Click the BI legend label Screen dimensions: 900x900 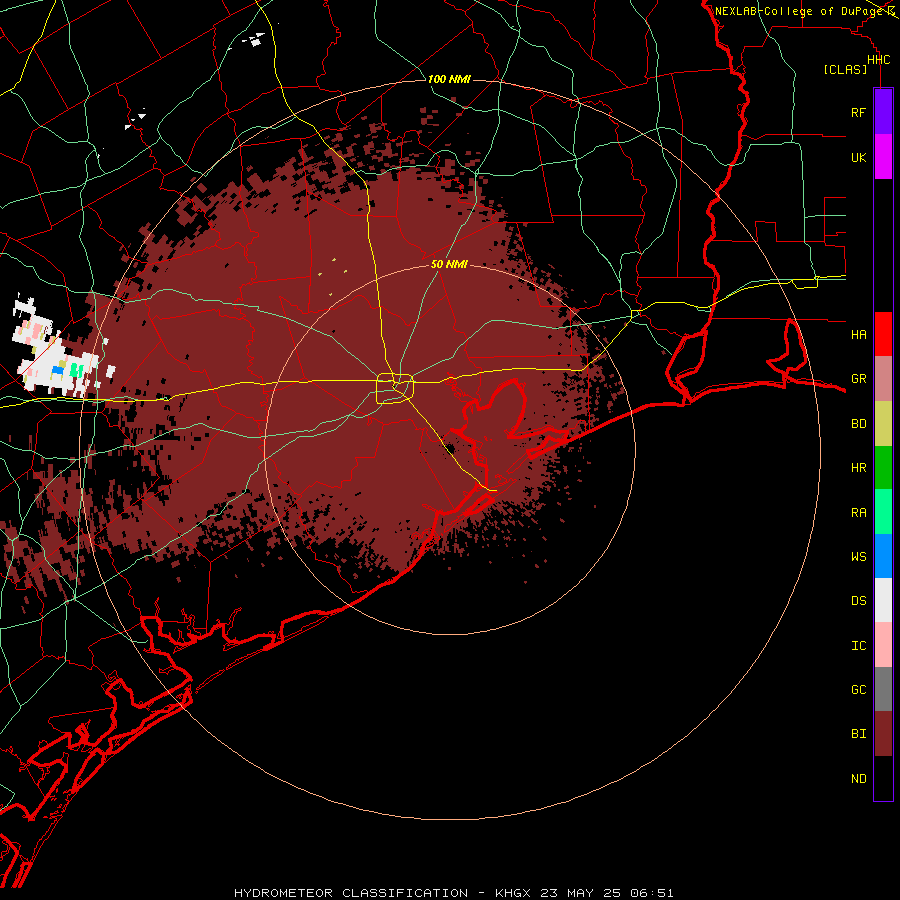point(858,734)
